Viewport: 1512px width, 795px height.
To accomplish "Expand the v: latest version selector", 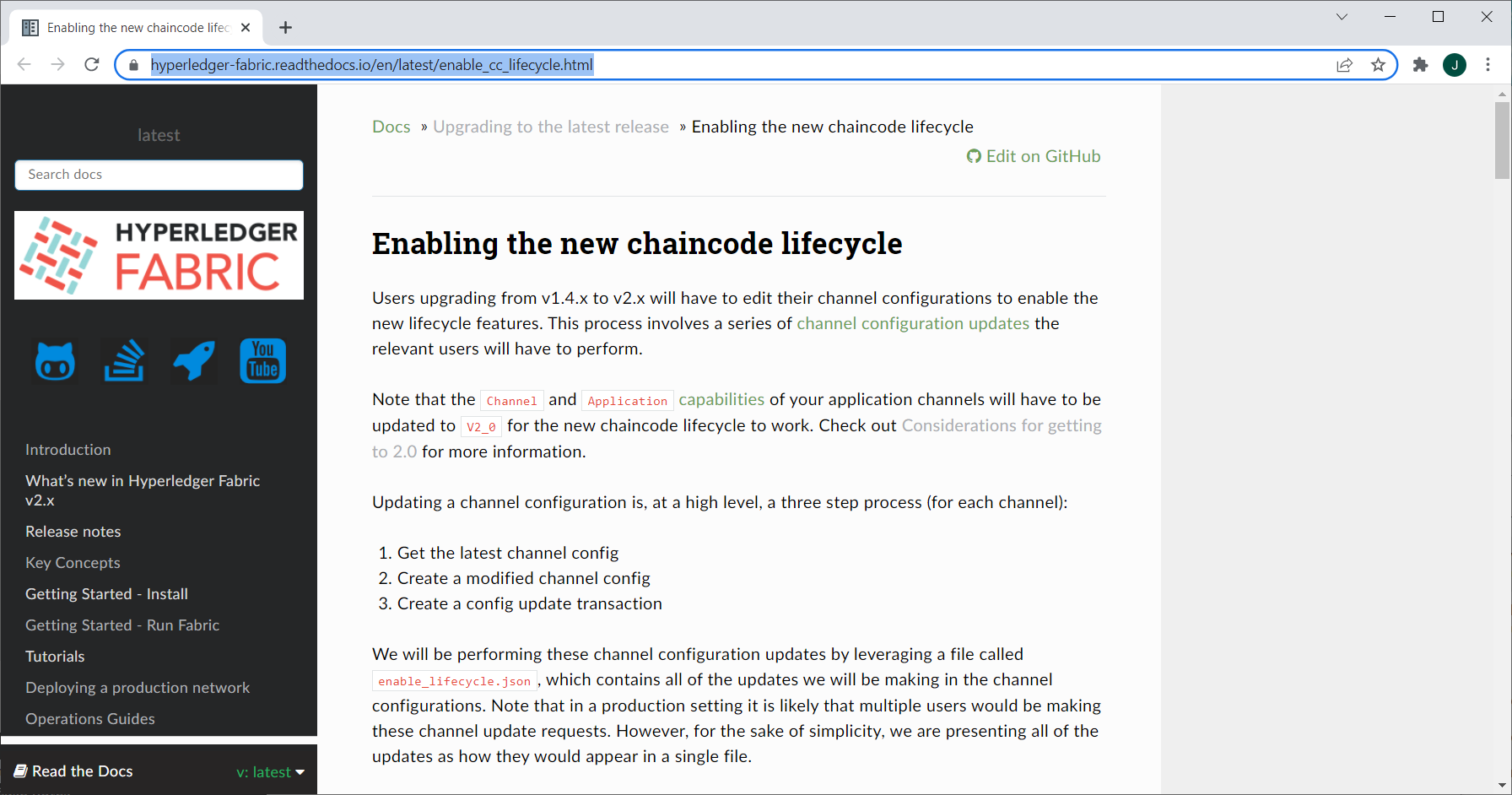I will pos(270,771).
